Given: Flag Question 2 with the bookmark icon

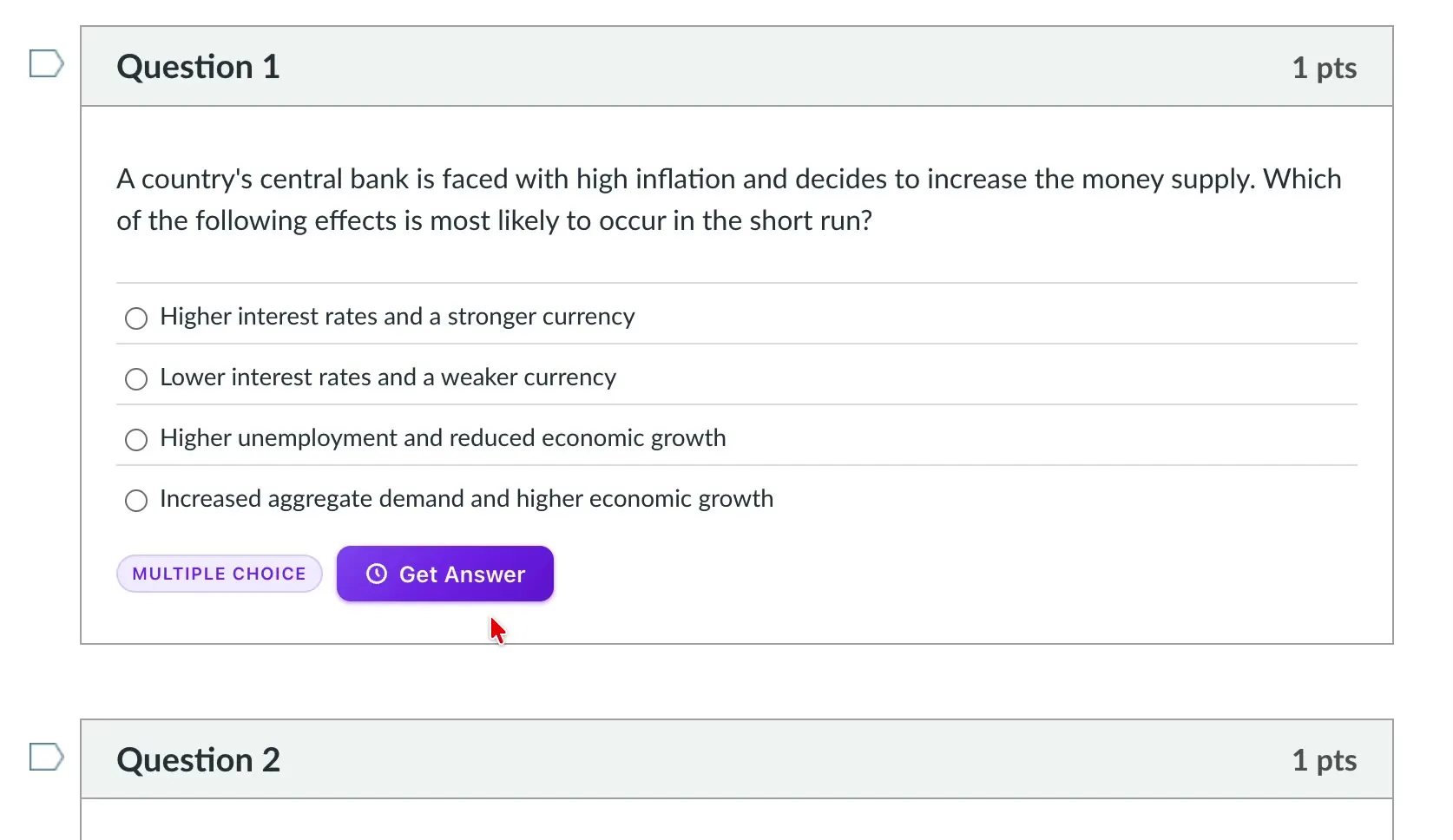Looking at the screenshot, I should pos(47,757).
